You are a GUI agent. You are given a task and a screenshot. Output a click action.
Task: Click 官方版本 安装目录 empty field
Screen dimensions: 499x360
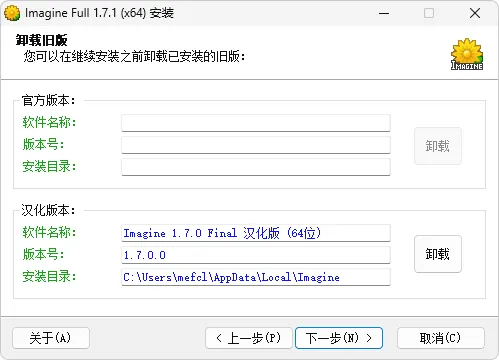point(256,167)
